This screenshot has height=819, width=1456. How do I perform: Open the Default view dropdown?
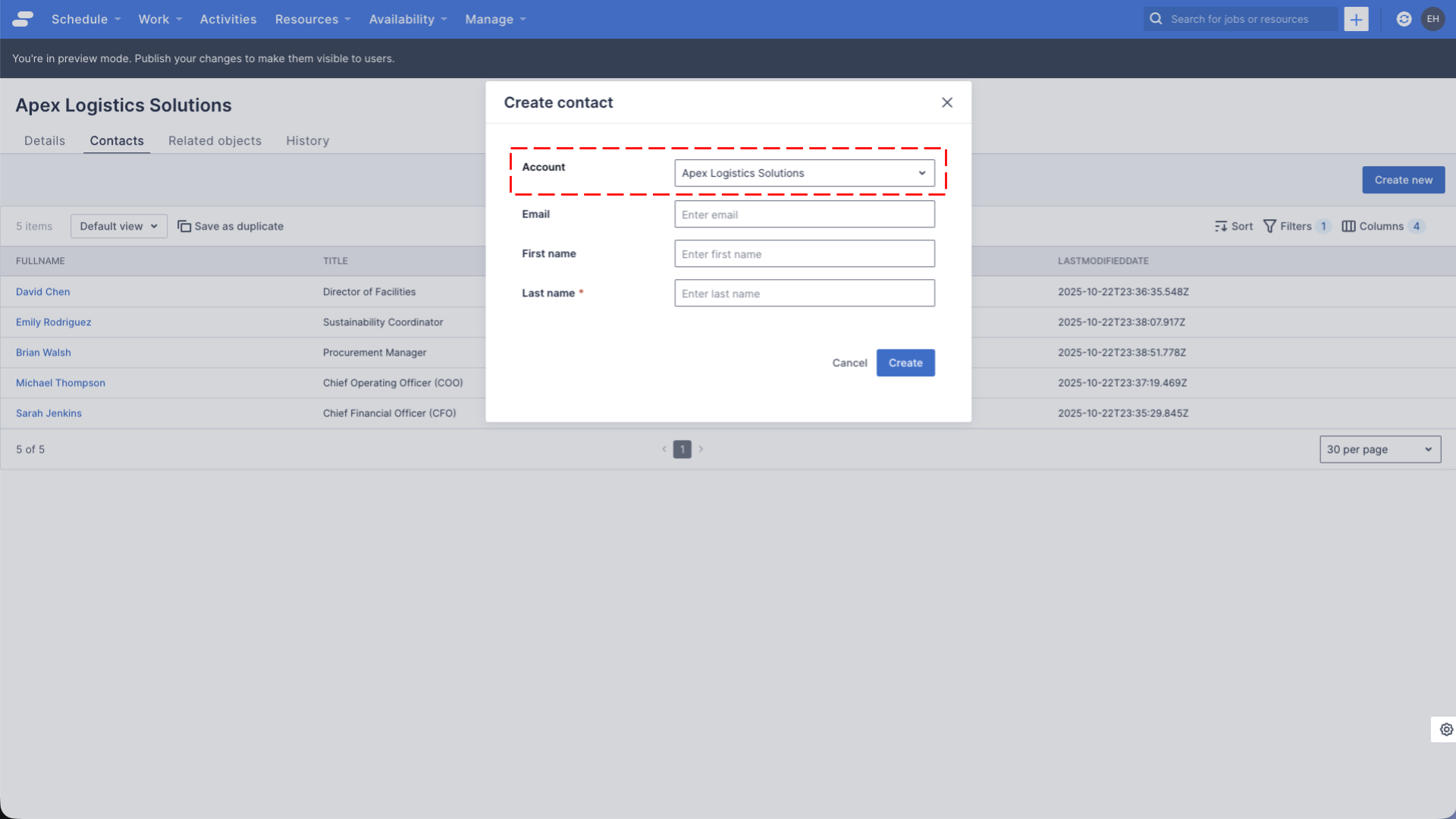[x=118, y=225]
